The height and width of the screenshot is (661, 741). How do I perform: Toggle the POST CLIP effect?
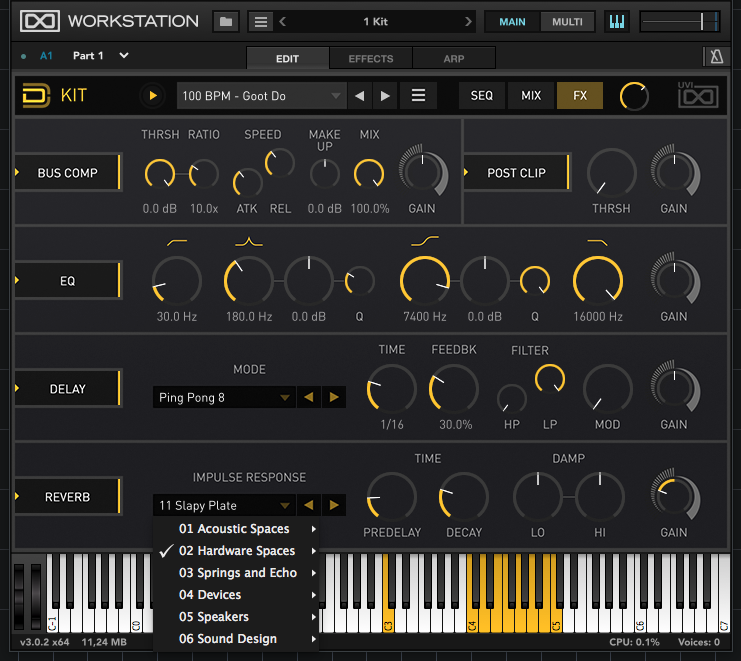517,173
